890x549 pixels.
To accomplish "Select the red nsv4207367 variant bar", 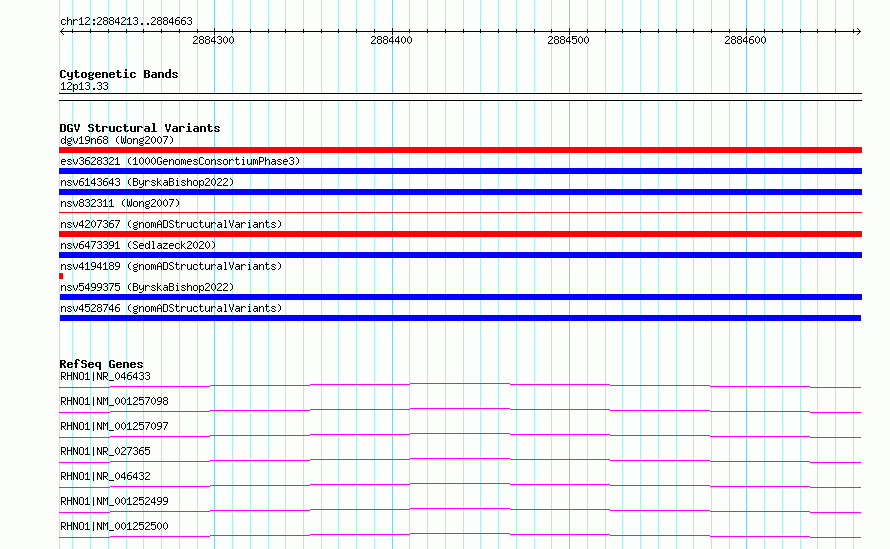I will 460,234.
